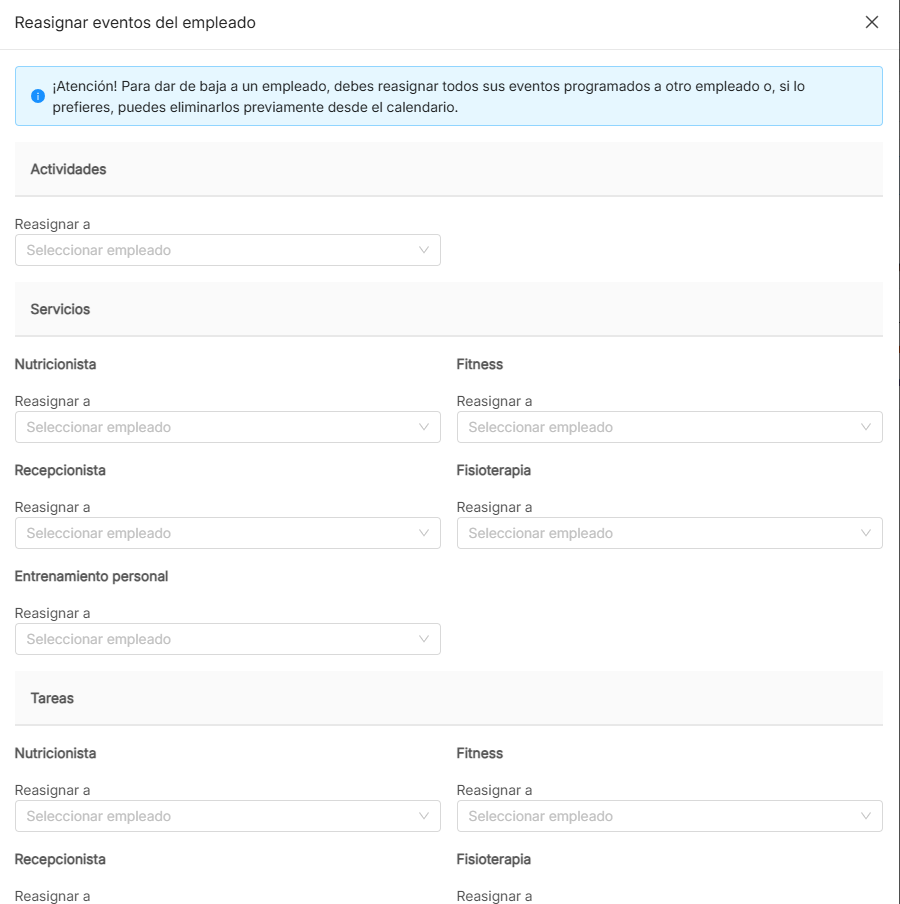
Task: Click the chevron arrow for Tareas Nutricionista selector
Action: pyautogui.click(x=424, y=816)
